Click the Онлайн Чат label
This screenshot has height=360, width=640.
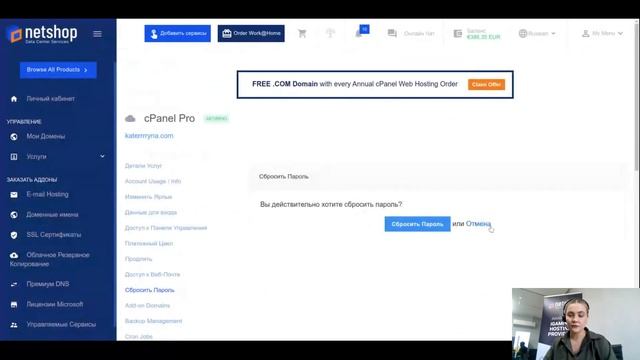tap(419, 33)
